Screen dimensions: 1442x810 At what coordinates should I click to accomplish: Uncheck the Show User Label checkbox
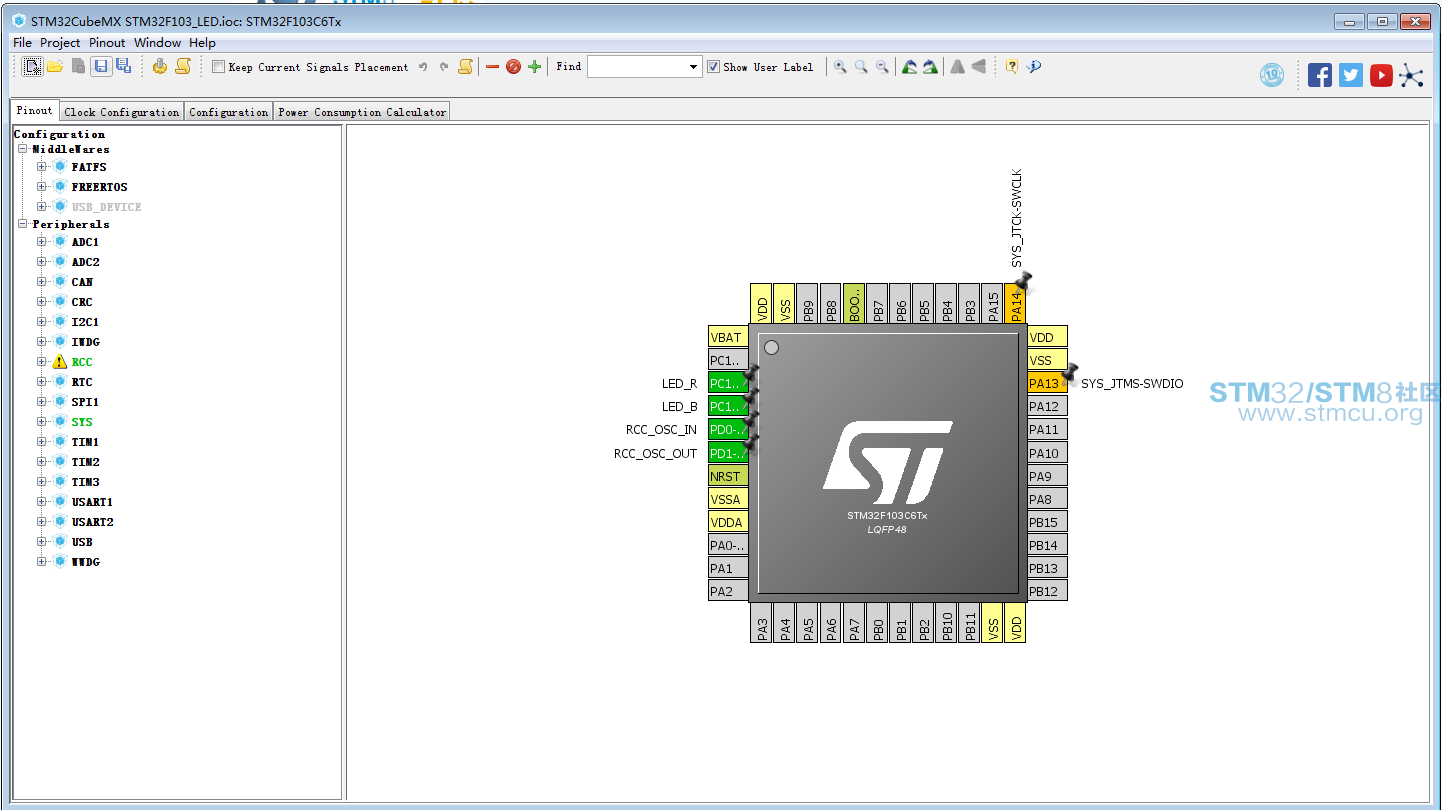pyautogui.click(x=713, y=67)
